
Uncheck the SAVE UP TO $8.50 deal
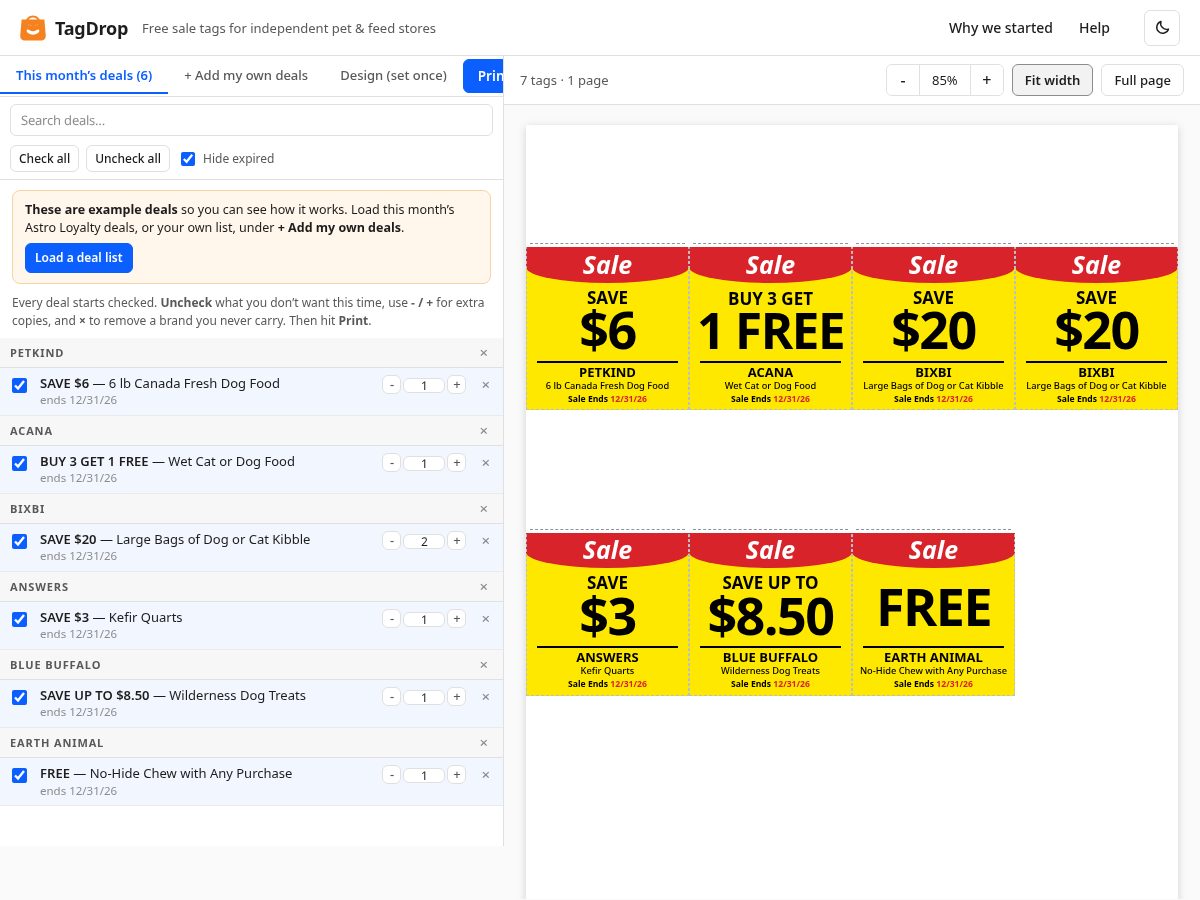click(19, 697)
